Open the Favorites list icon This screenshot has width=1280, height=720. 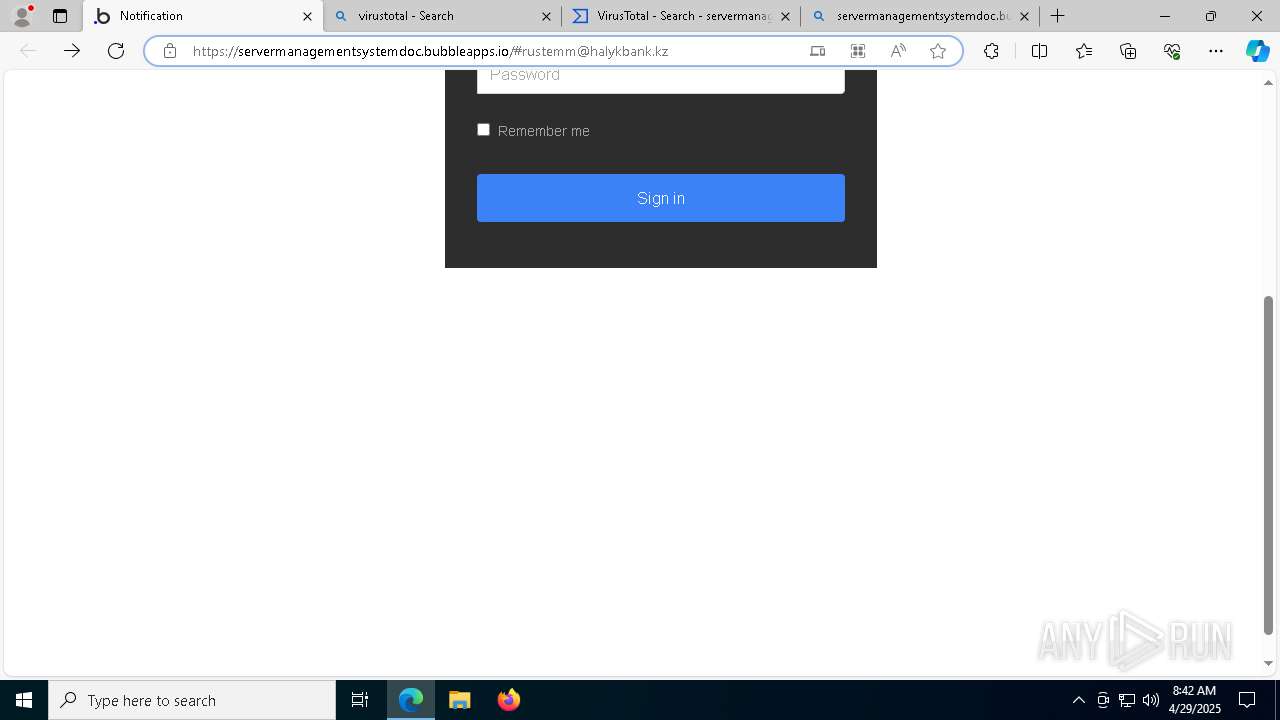[1084, 51]
